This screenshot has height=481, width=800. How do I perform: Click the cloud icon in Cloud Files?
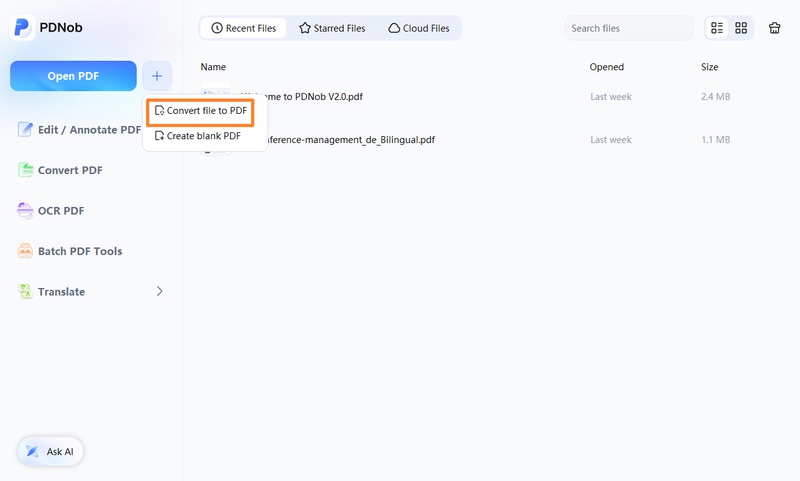394,28
